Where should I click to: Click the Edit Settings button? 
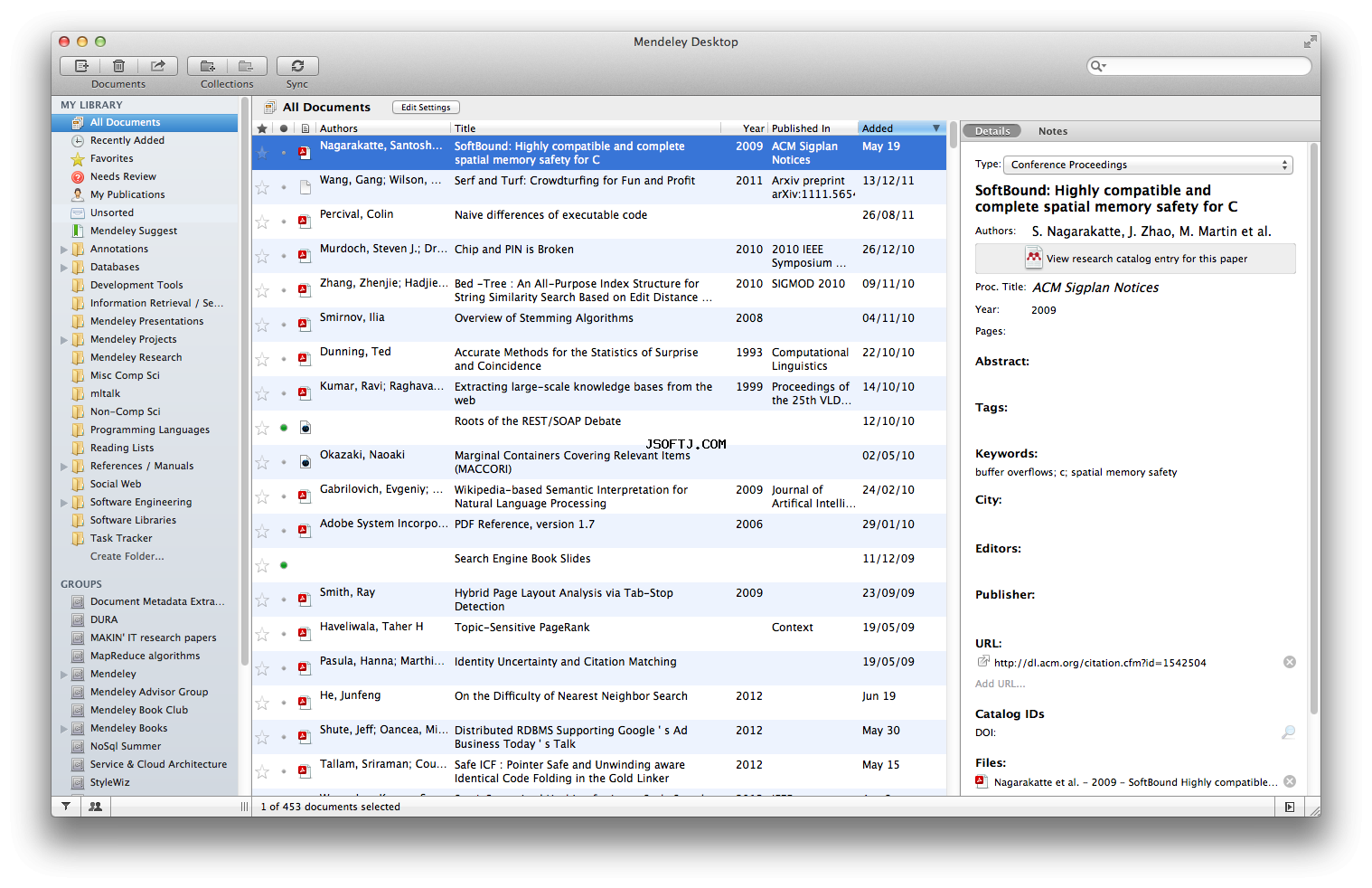[426, 107]
